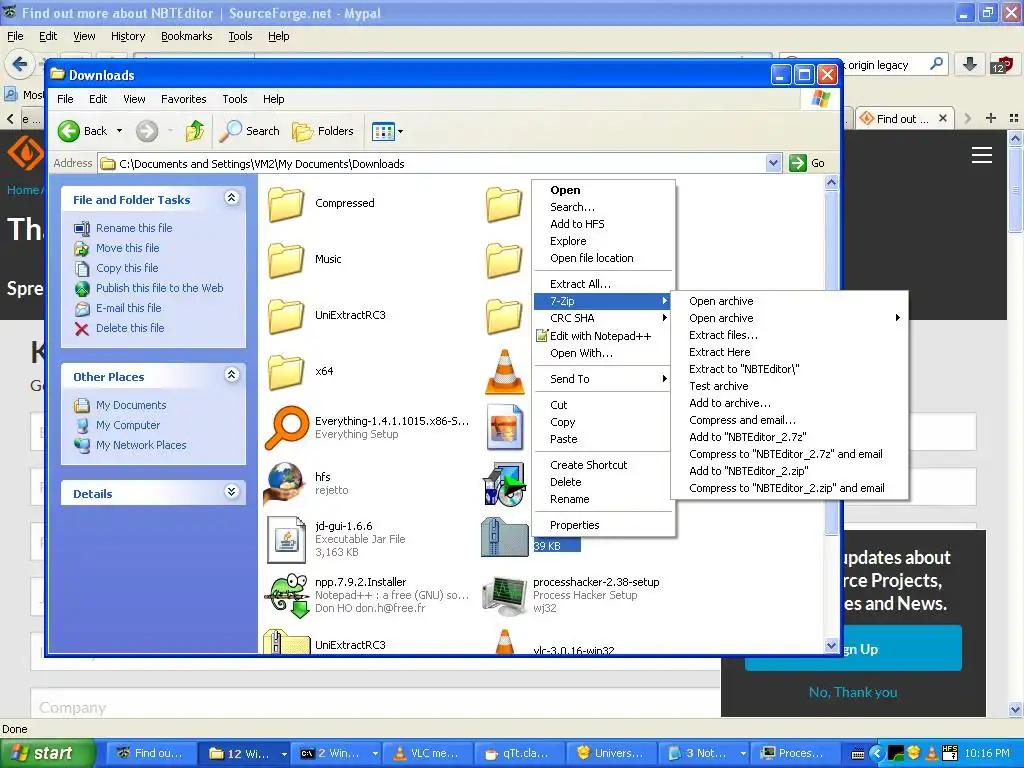Screen dimensions: 1024x768
Task: Close the Find out... browser tab
Action: pos(942,118)
